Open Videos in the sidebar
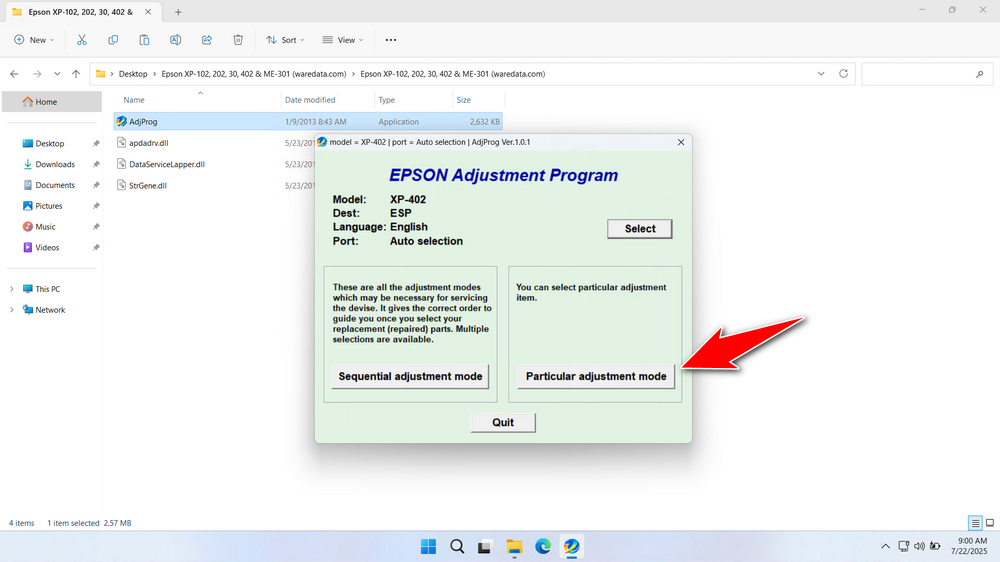 click(47, 248)
